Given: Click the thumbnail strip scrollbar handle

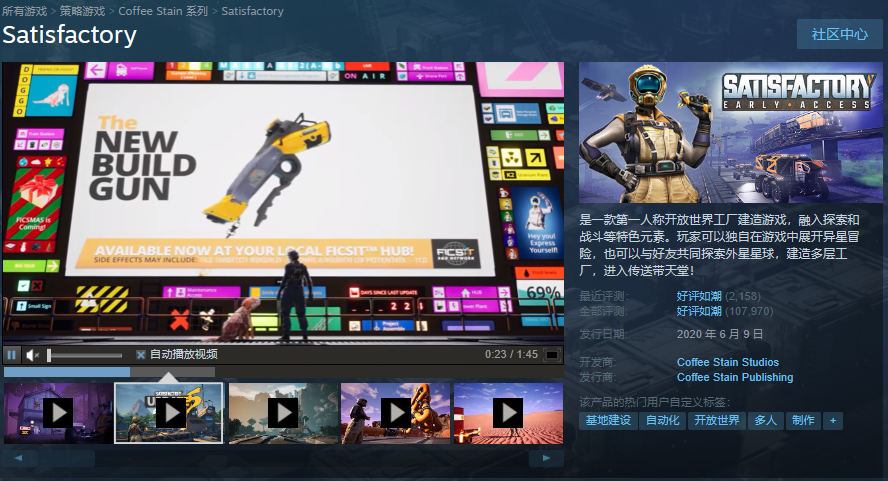Looking at the screenshot, I should 67,458.
